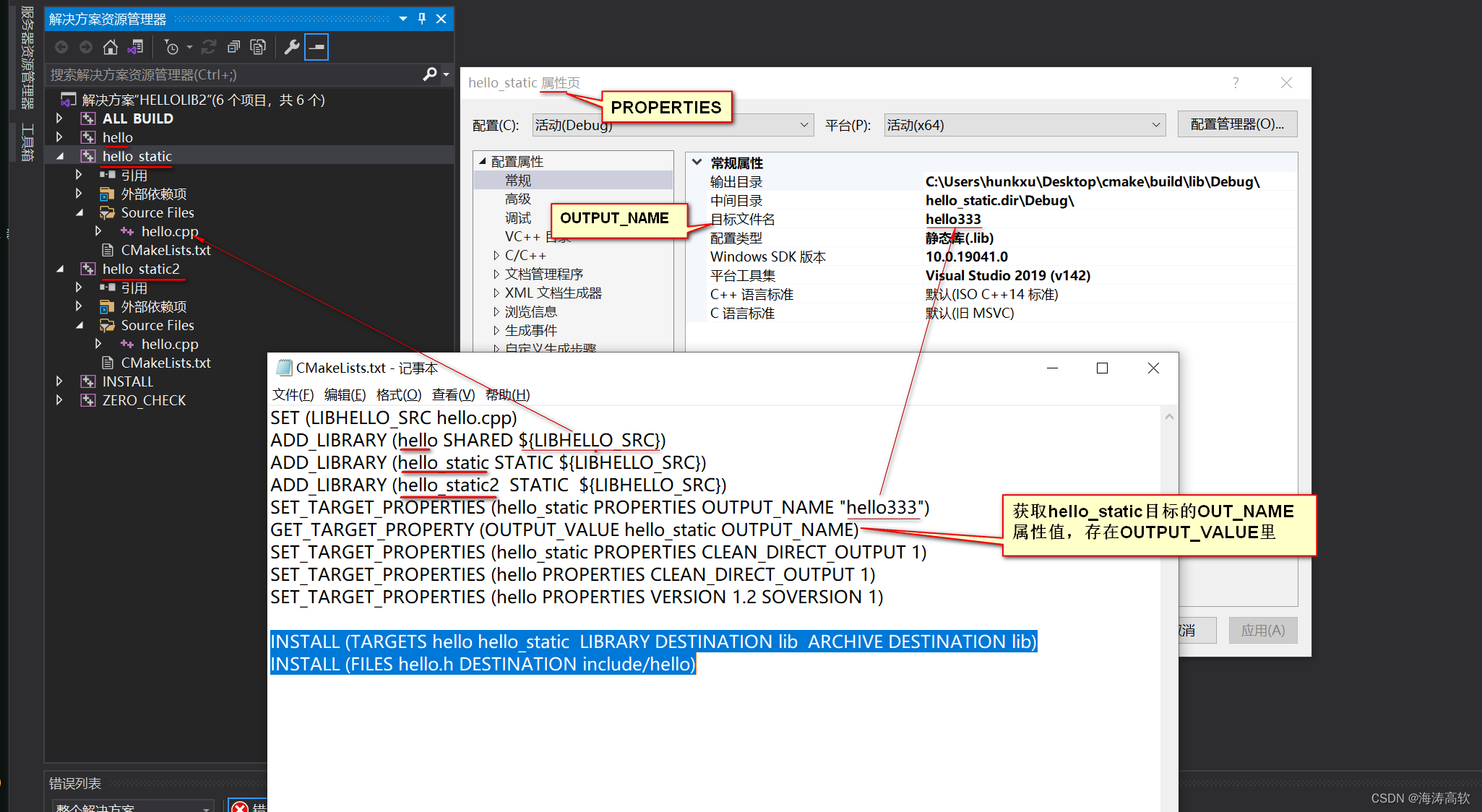Screen dimensions: 1482x812
Task: Expand the C/C++ property category
Action: [x=496, y=256]
